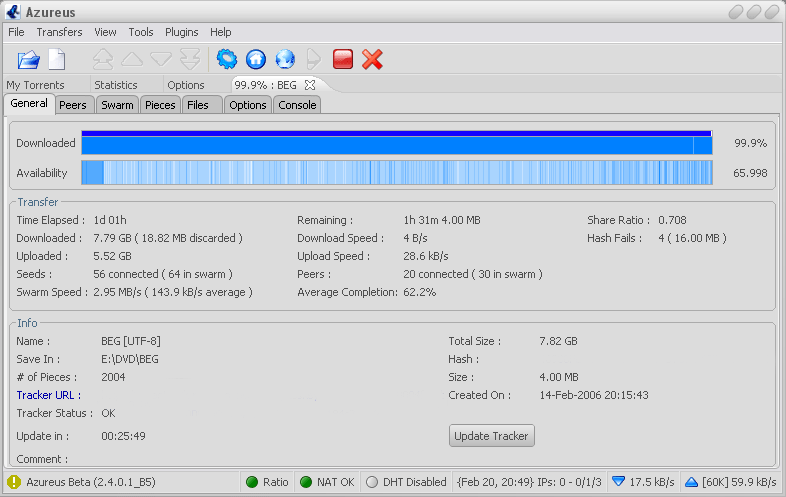Click the 99.9% downloaded value
Screen dimensions: 786x497
(x=750, y=143)
